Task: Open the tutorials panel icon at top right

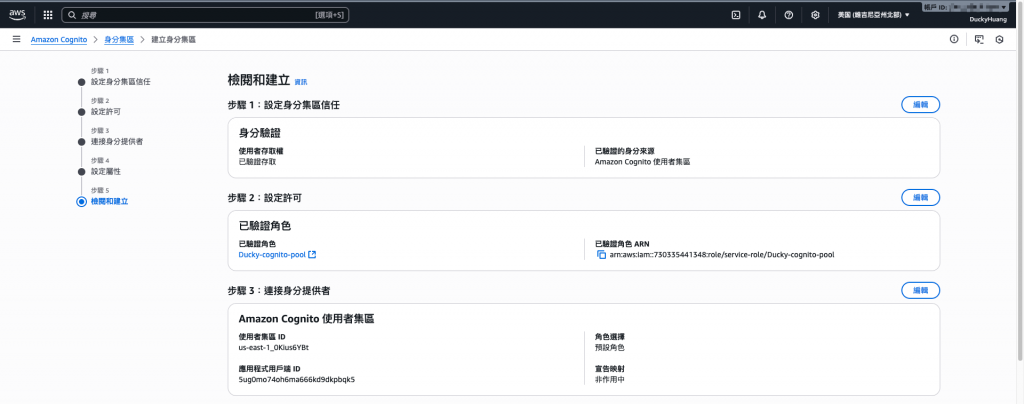Action: 978,39
